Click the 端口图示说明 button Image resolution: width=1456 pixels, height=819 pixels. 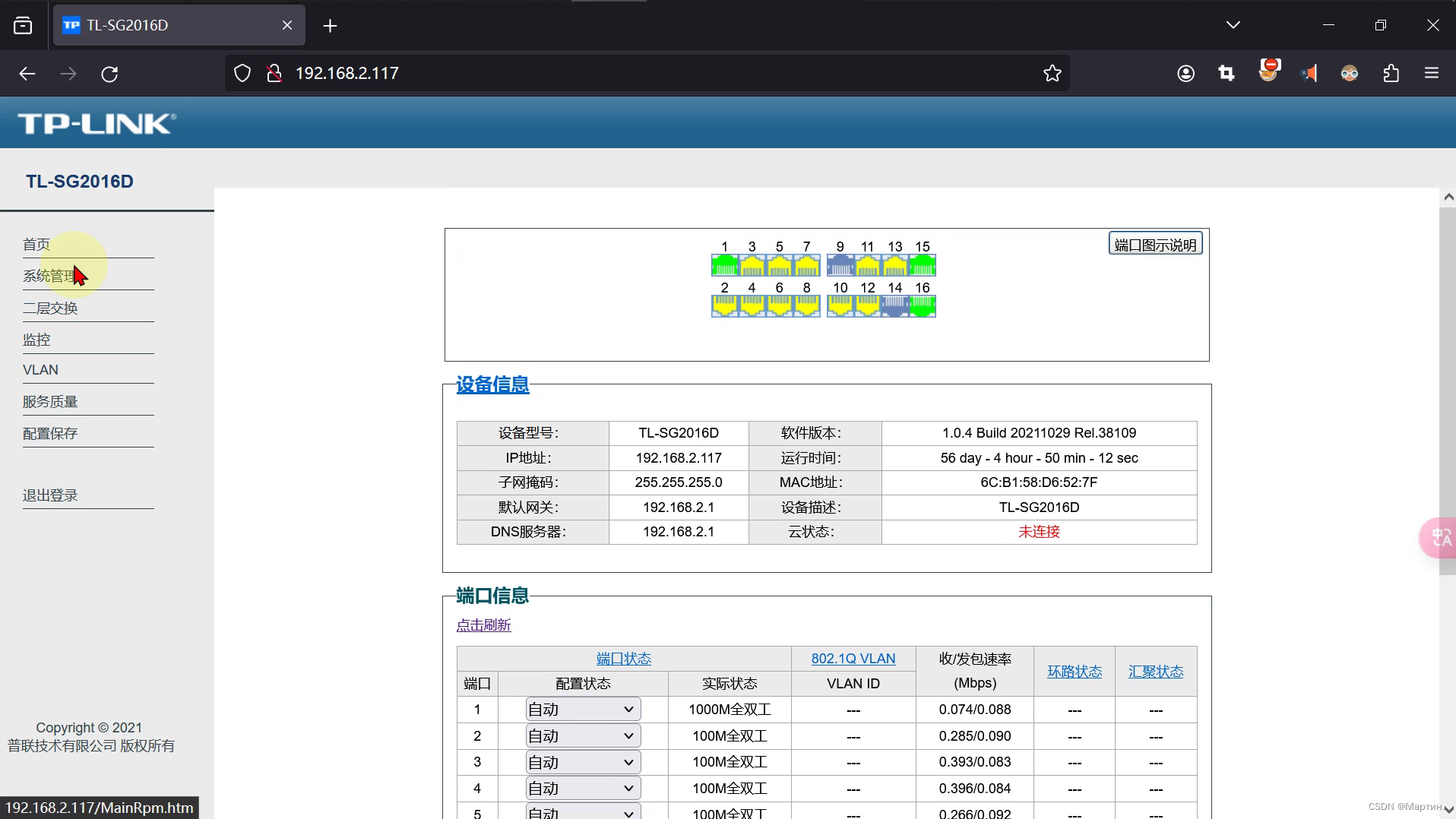coord(1155,244)
